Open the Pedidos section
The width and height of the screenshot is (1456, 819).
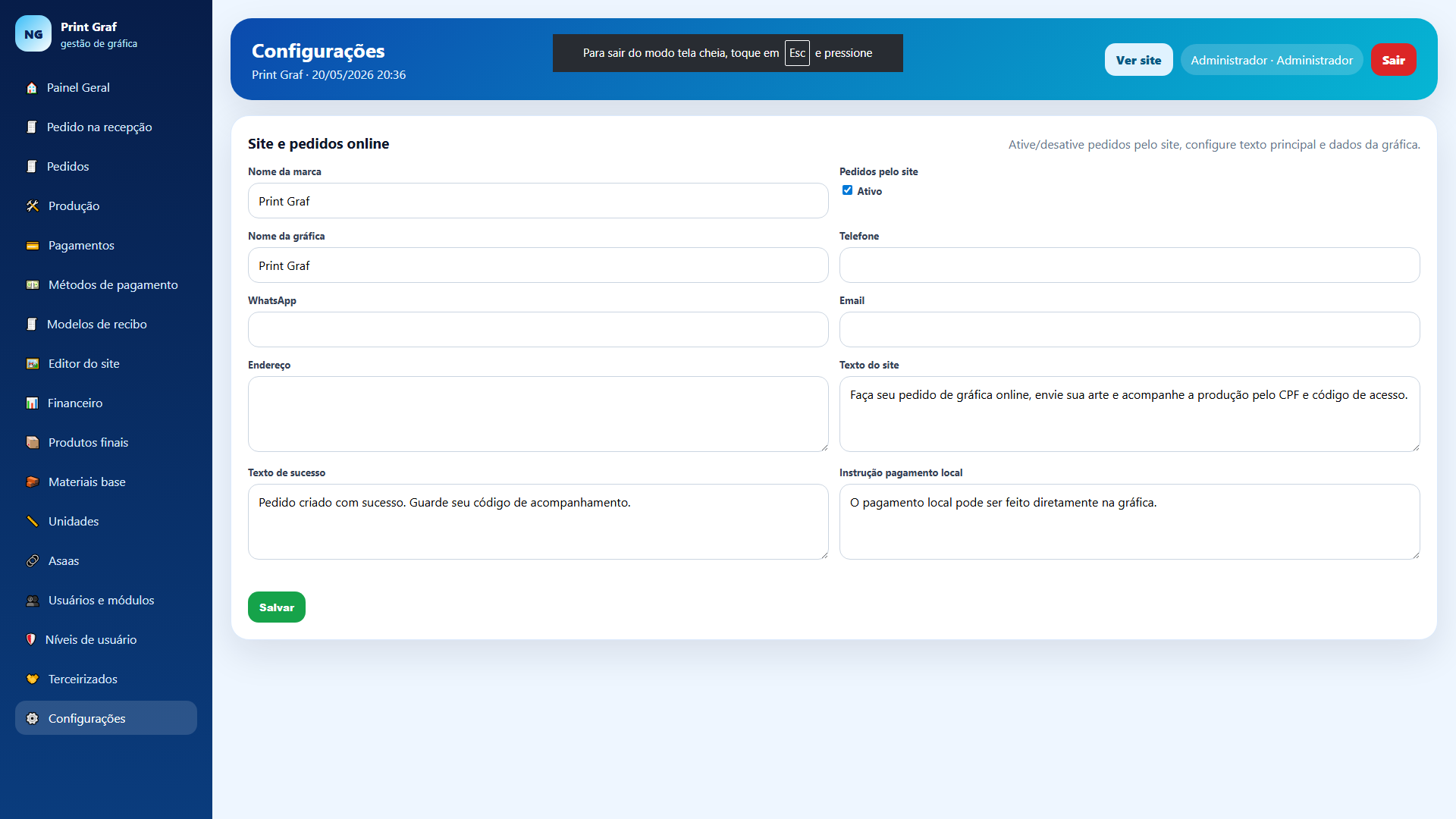[x=106, y=167]
